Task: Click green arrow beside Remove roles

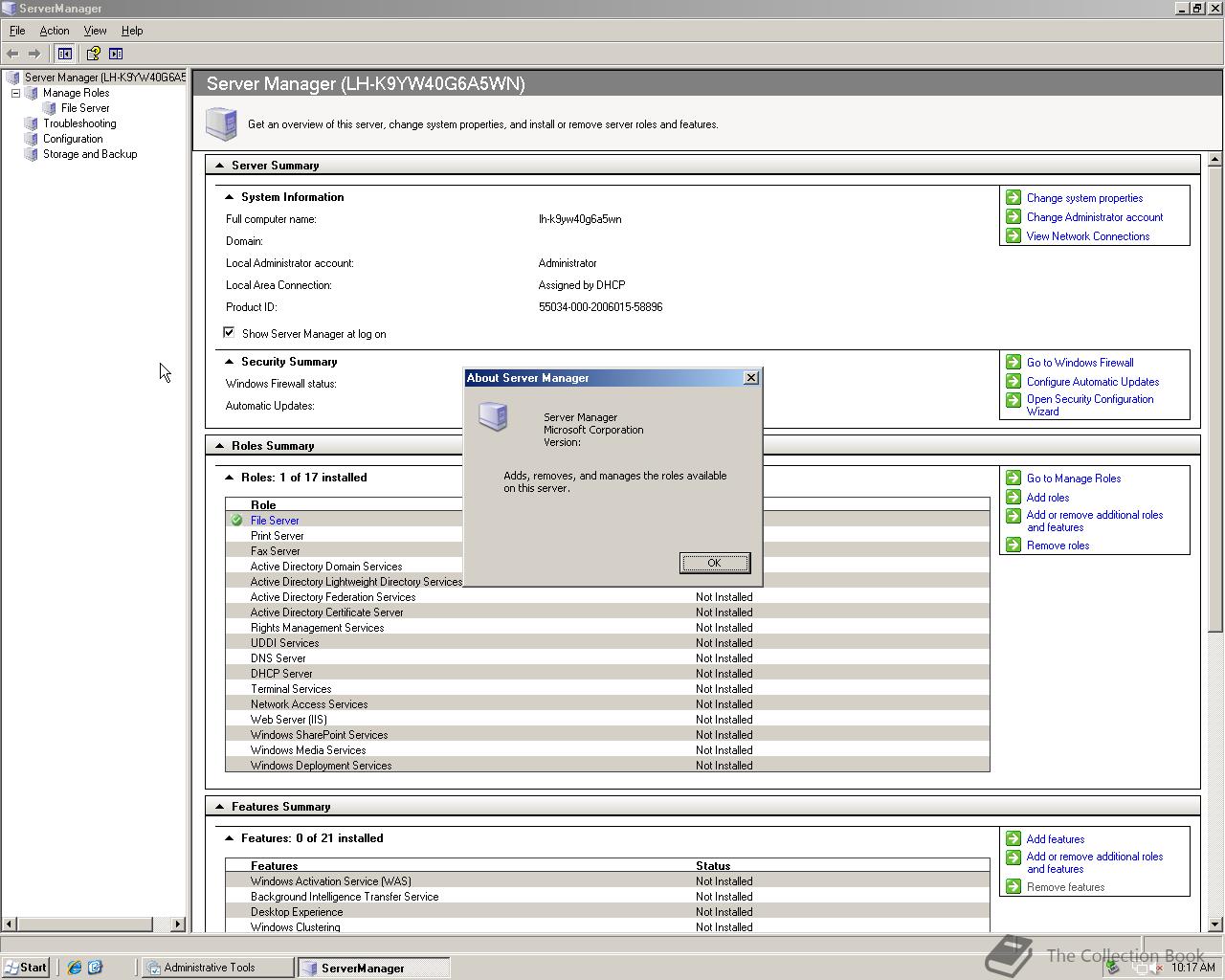Action: point(1013,545)
